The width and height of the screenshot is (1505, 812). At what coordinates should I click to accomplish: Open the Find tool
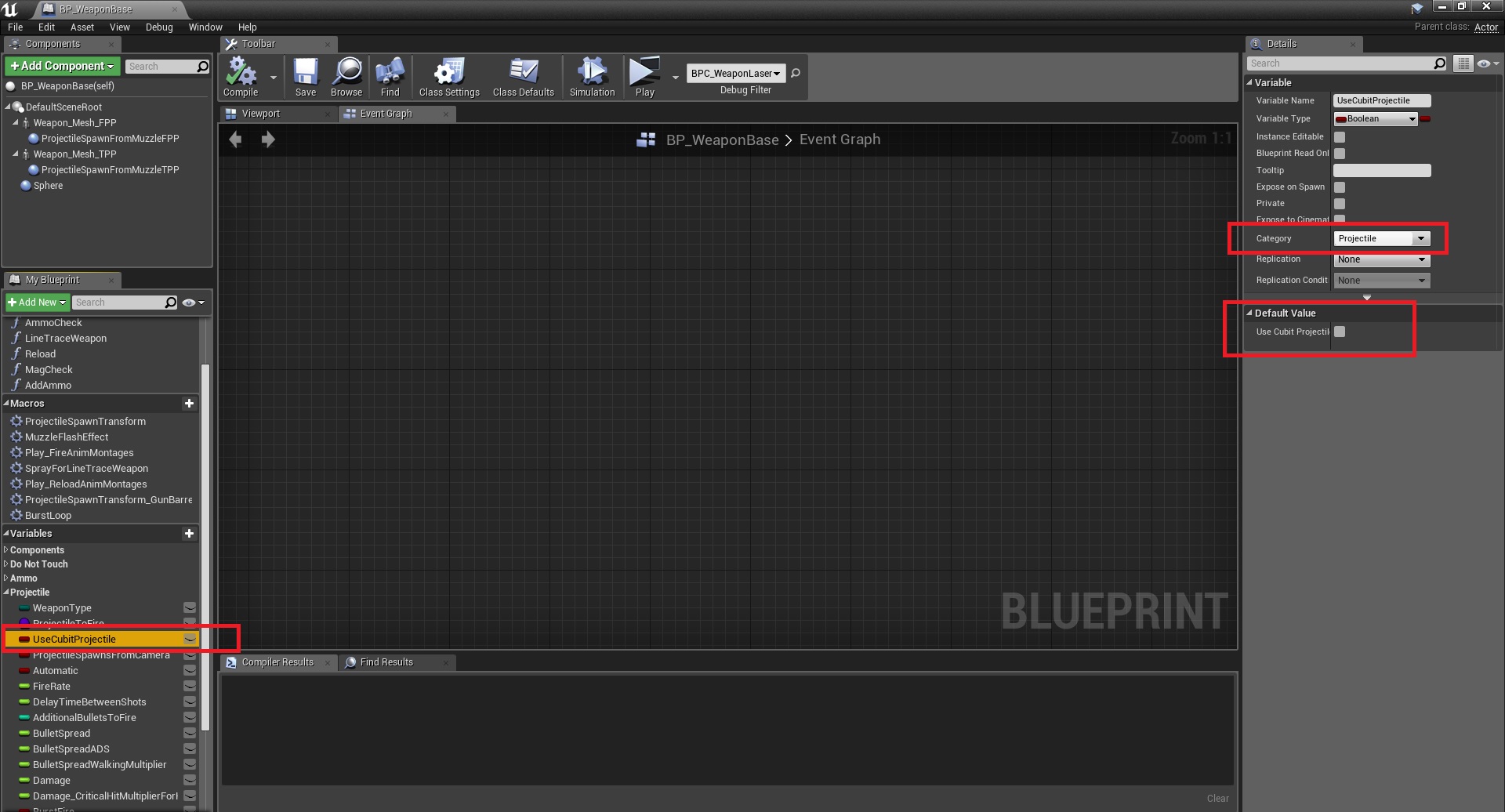389,74
